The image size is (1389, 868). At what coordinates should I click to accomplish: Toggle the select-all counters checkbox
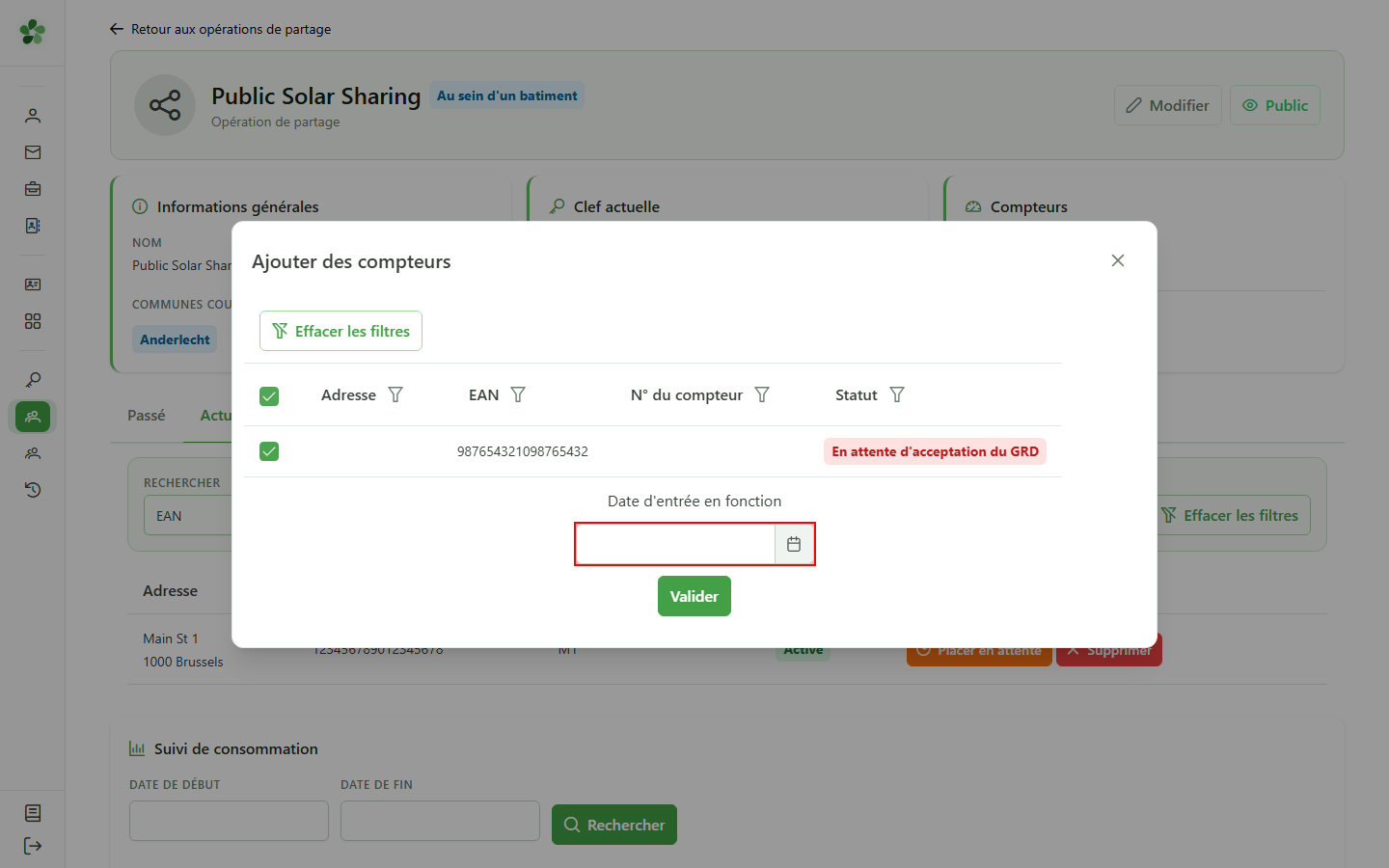[269, 395]
